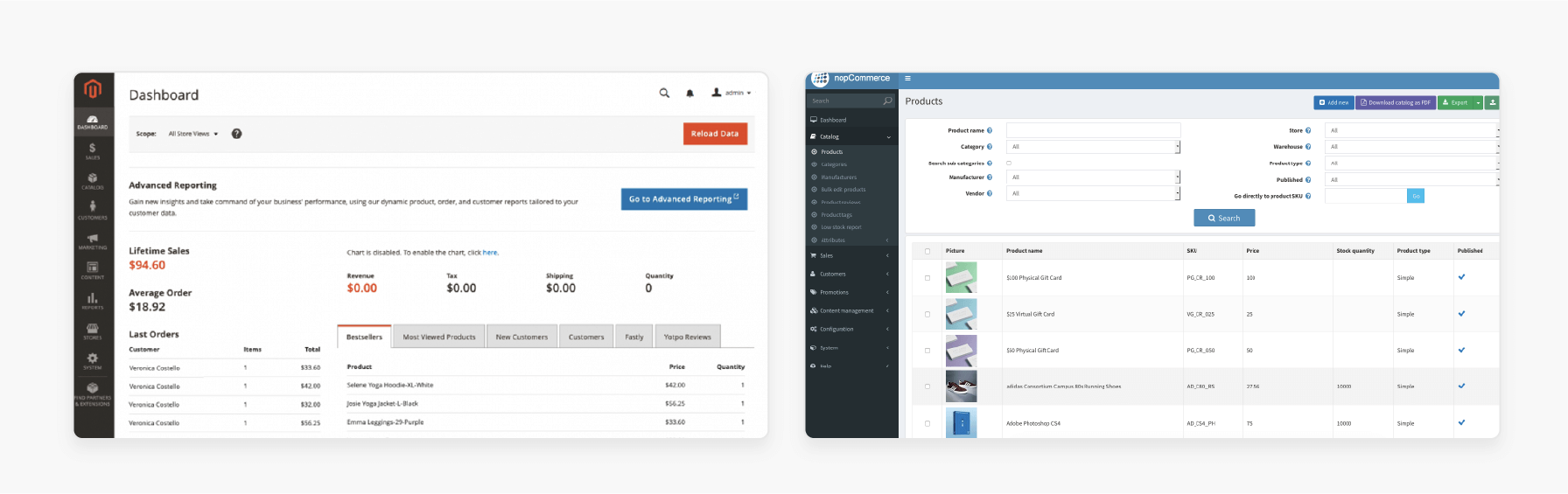Image resolution: width=1568 pixels, height=494 pixels.
Task: Click the Go directly to product SKU field
Action: click(1366, 196)
